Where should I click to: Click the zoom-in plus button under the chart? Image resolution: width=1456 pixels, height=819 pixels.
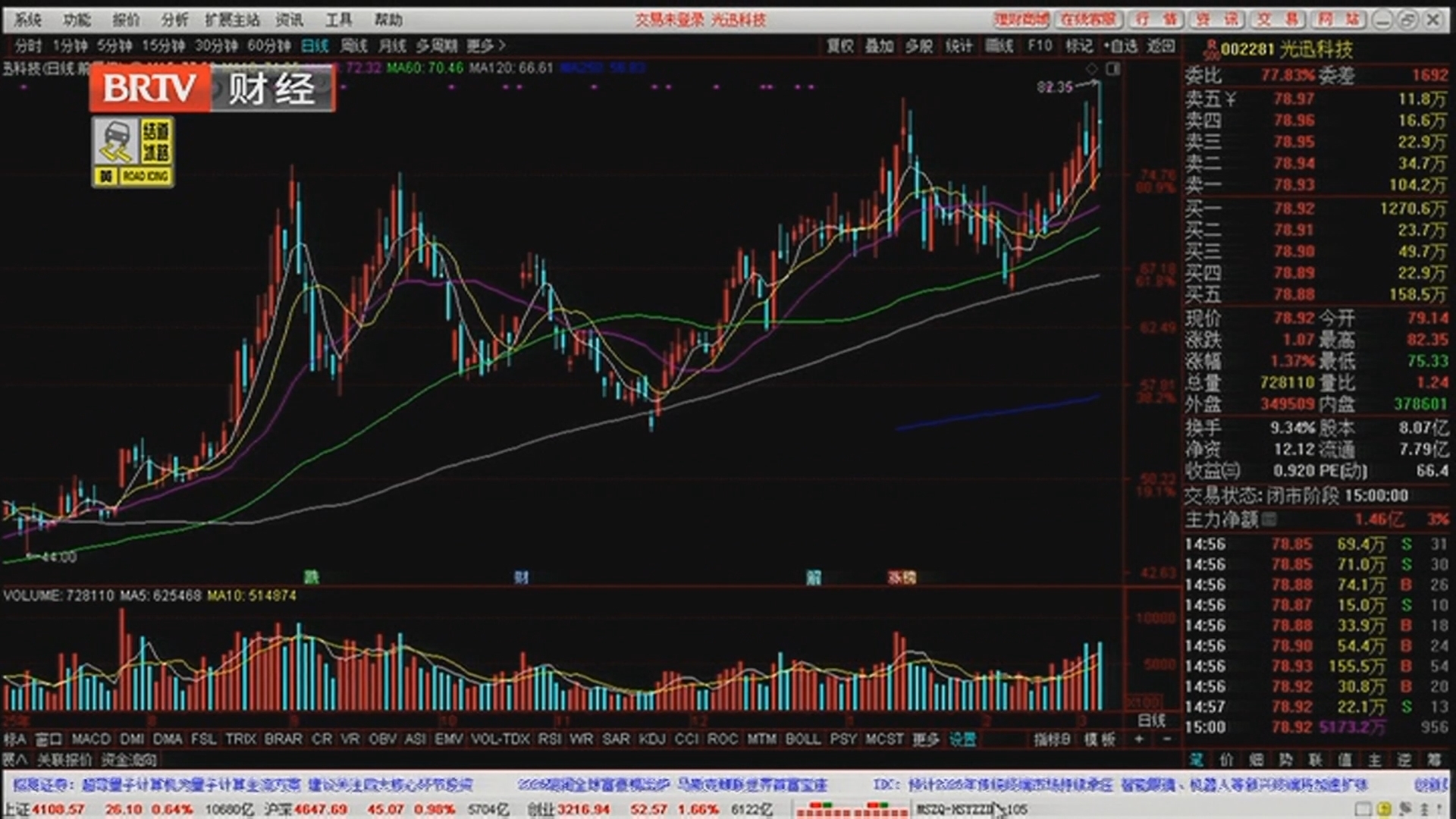click(1139, 739)
